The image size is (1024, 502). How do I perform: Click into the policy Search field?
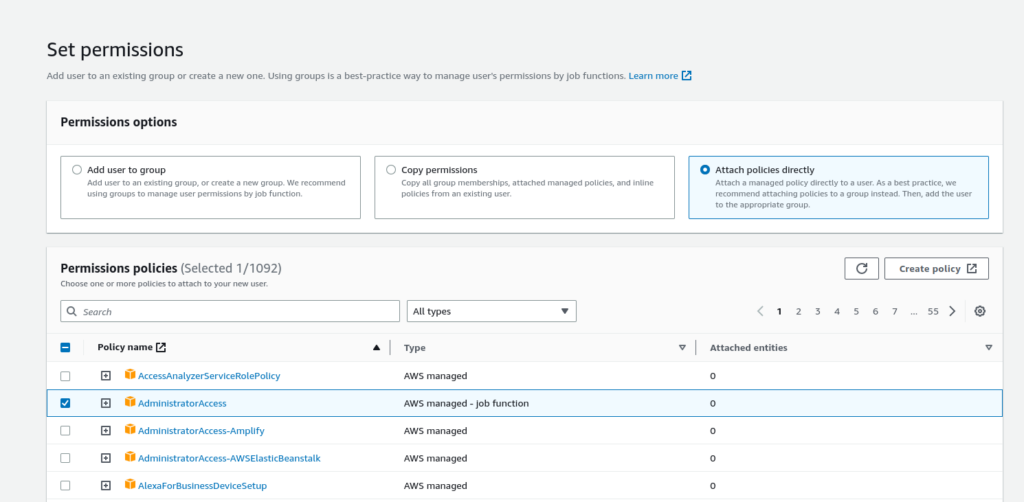coord(230,311)
